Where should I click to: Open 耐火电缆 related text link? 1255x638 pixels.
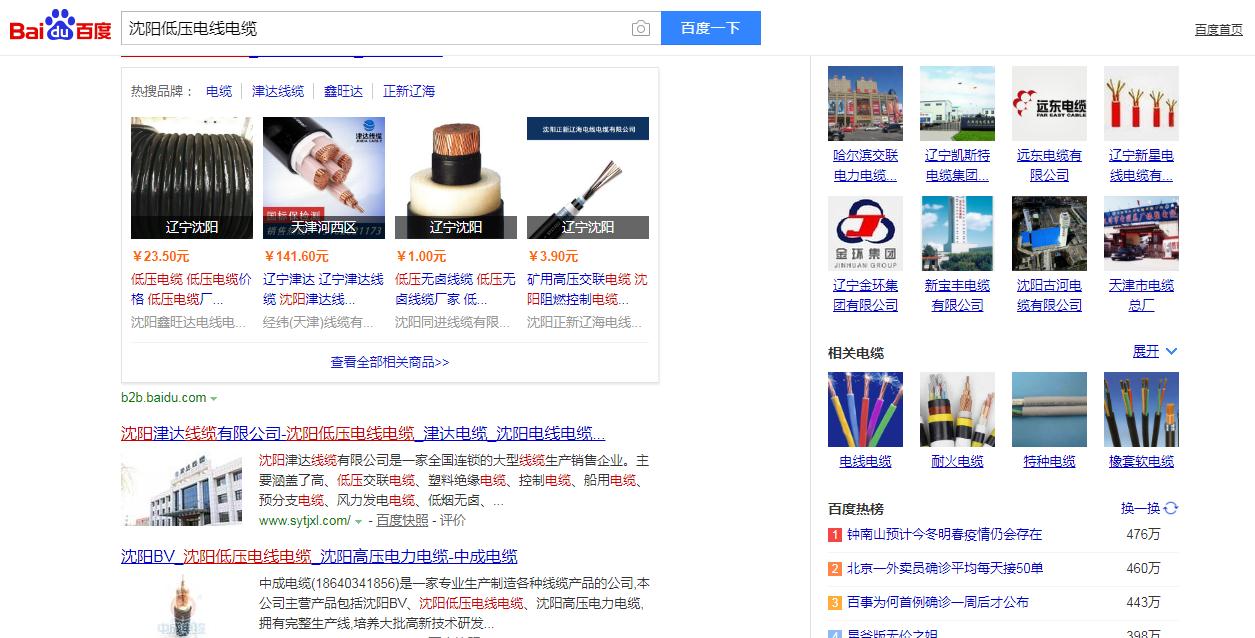[958, 461]
